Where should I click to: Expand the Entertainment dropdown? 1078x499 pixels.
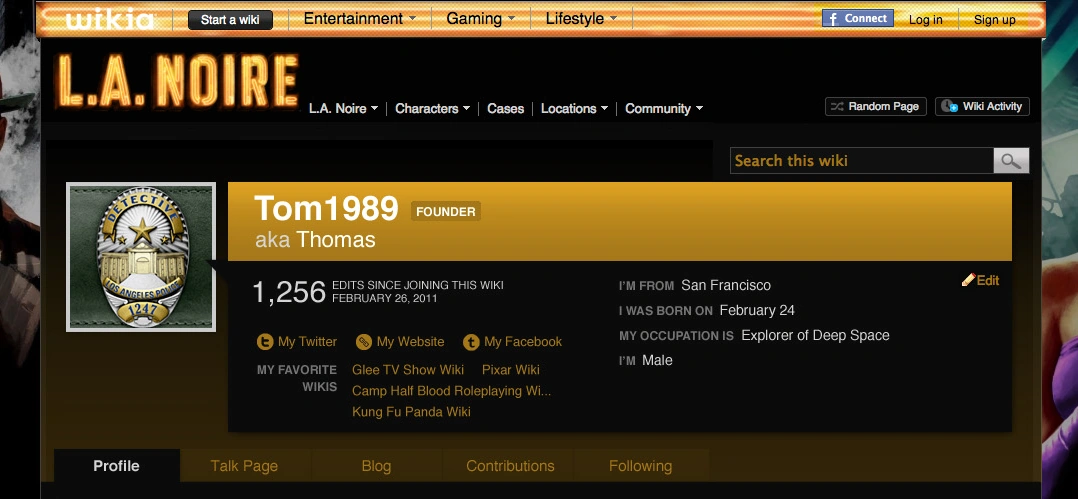[x=360, y=19]
